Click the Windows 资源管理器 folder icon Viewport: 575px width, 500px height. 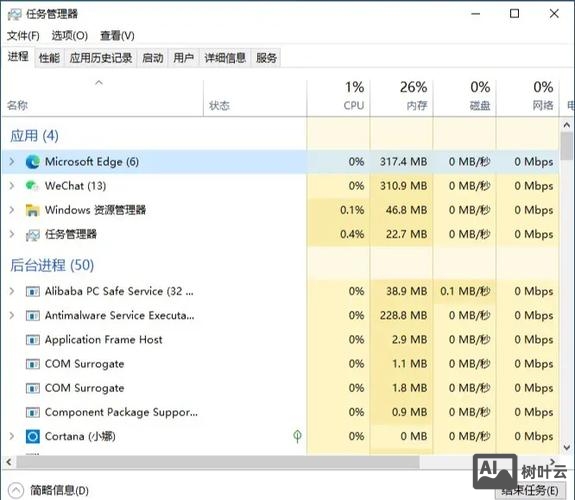point(33,210)
